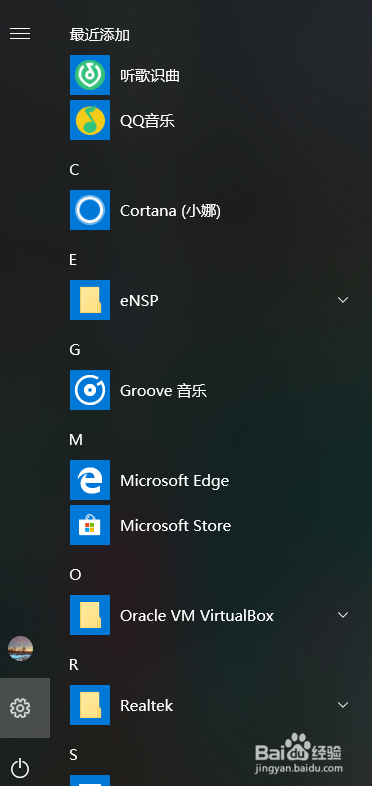Open Settings via the gear icon
The image size is (372, 786).
[20, 708]
